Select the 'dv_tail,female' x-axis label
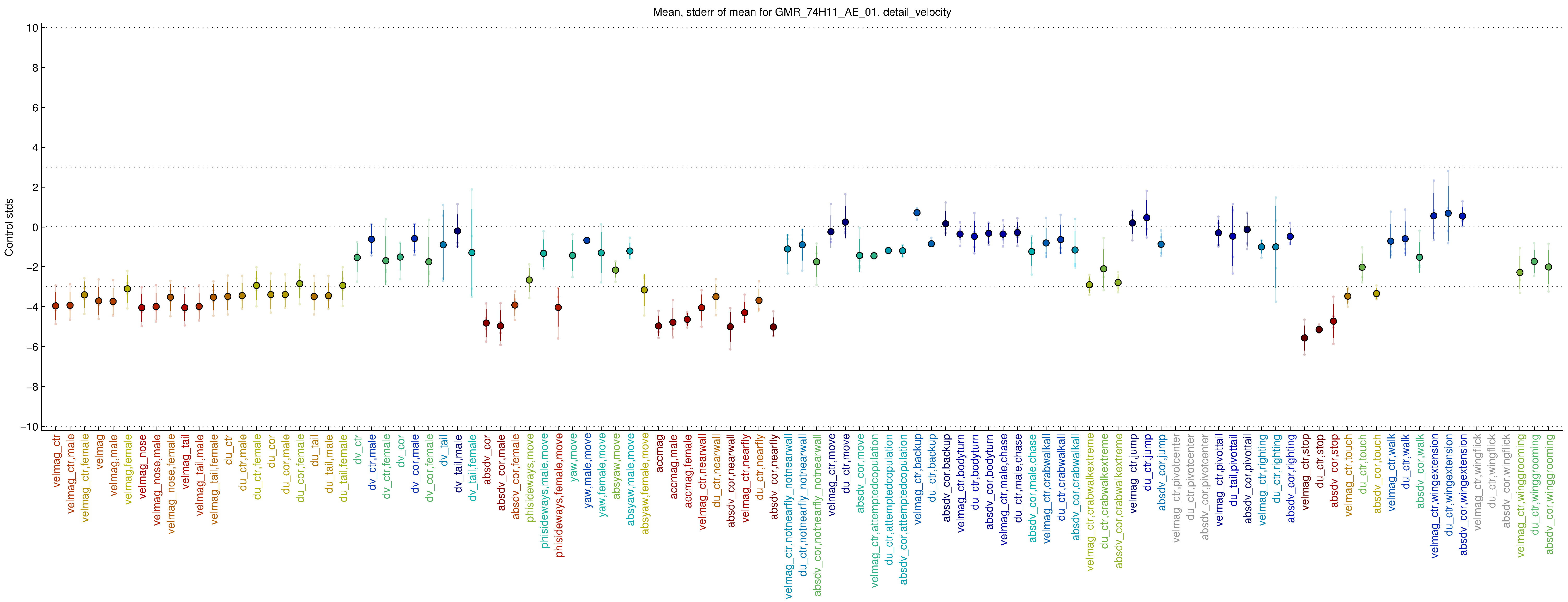This screenshot has height=602, width=1568. point(472,467)
